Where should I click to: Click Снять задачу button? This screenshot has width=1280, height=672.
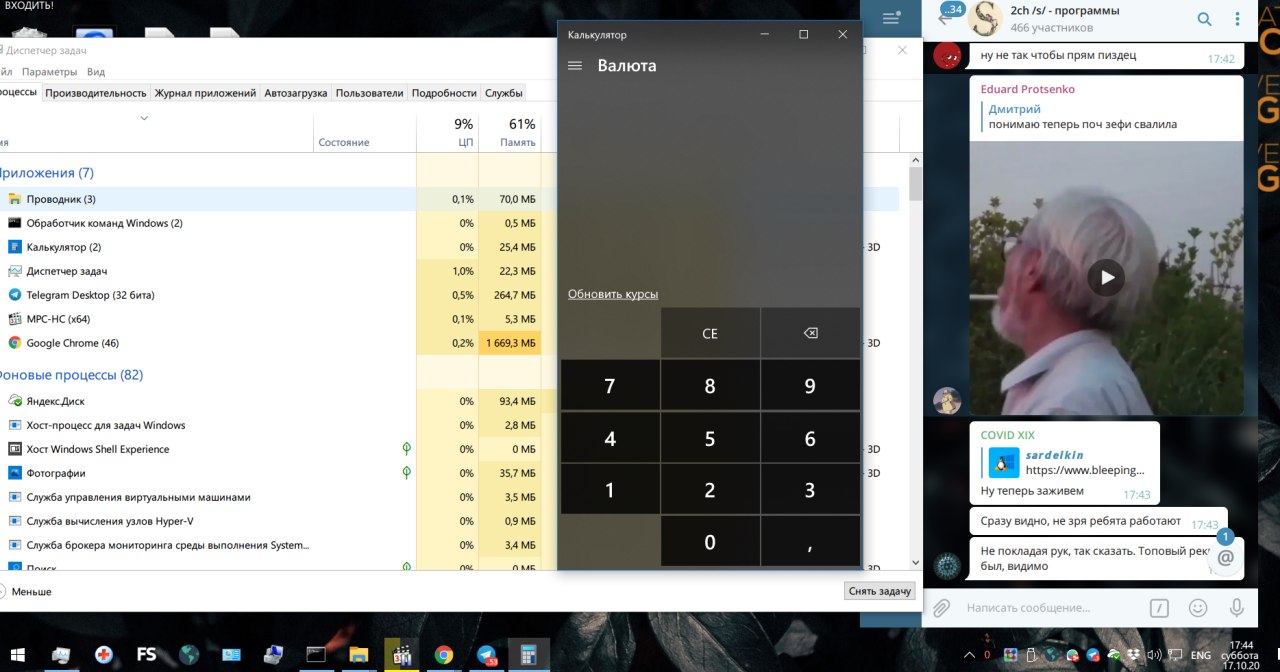pos(880,591)
